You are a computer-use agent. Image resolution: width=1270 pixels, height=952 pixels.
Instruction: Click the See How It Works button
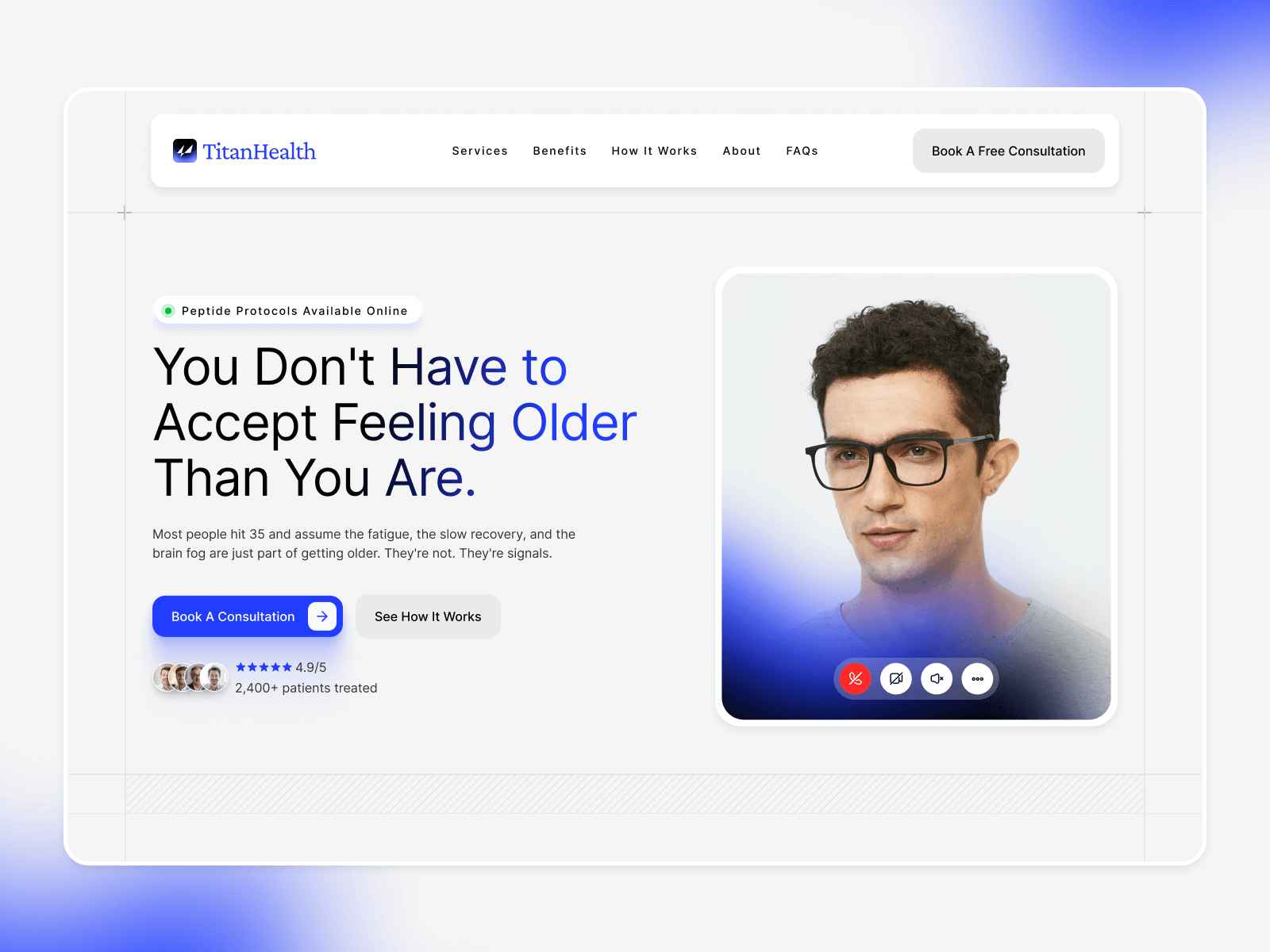click(428, 616)
